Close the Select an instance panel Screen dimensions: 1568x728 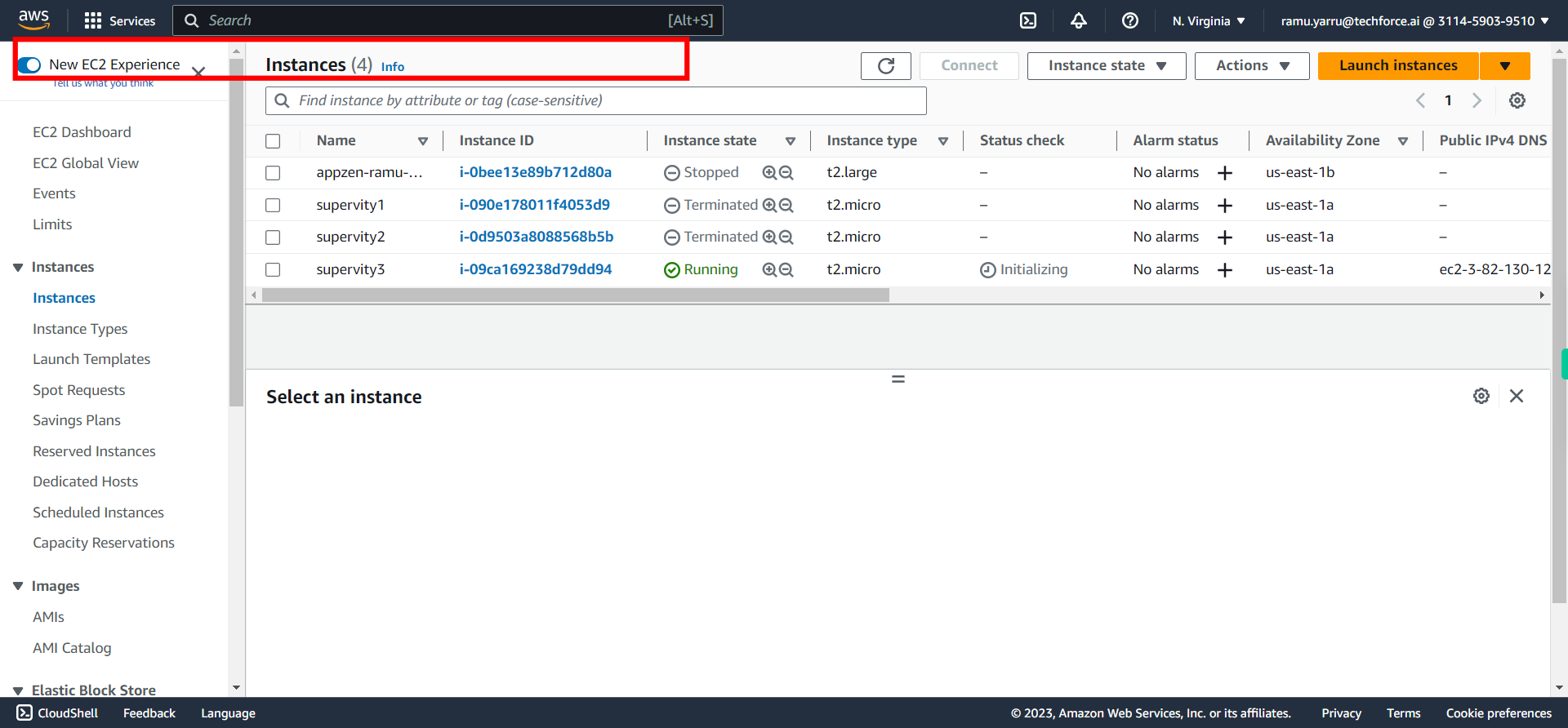[x=1517, y=396]
